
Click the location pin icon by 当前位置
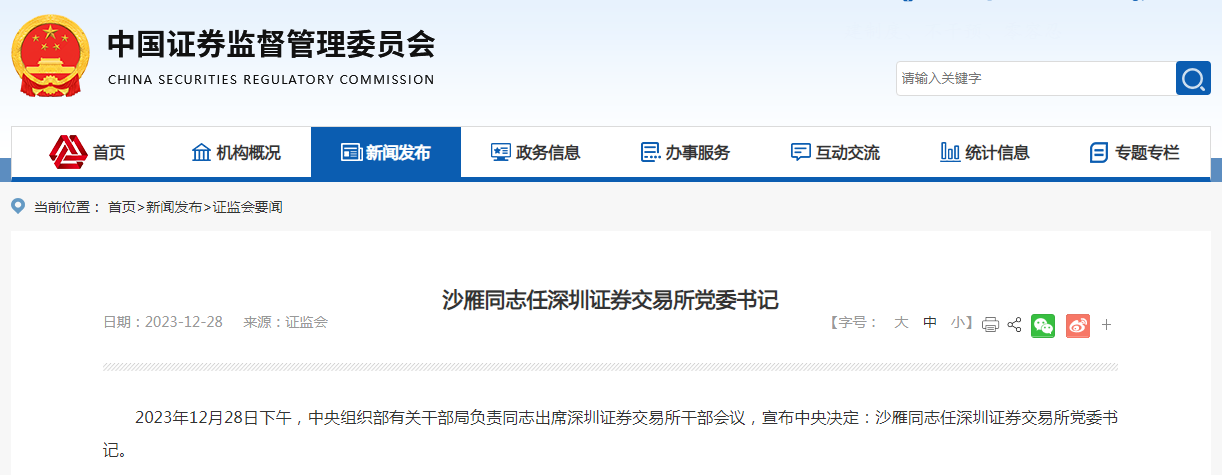(x=18, y=206)
